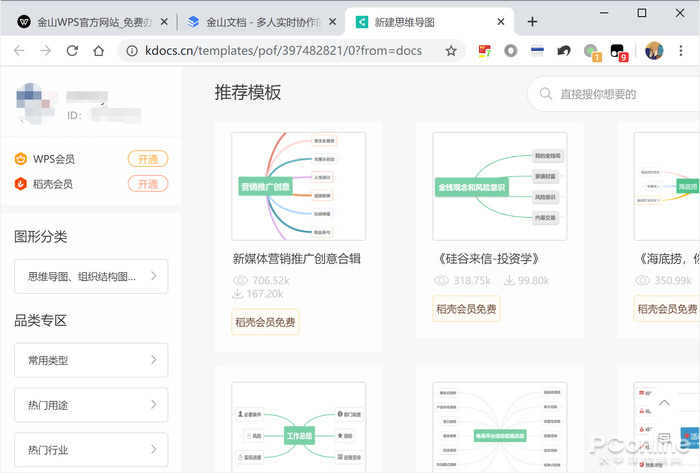Open Chrome profile avatar icon

point(655,50)
